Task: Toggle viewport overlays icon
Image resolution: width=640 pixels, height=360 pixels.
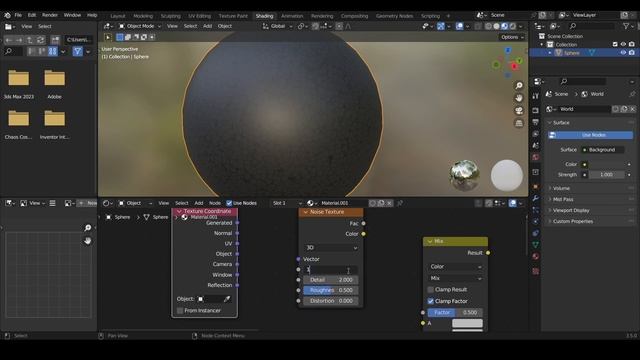Action: coord(460,26)
